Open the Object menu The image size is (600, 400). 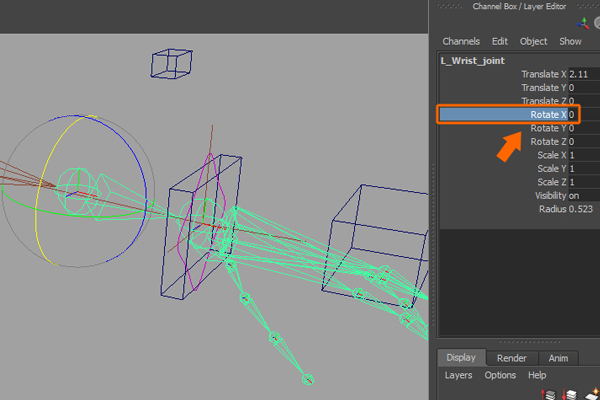[533, 41]
